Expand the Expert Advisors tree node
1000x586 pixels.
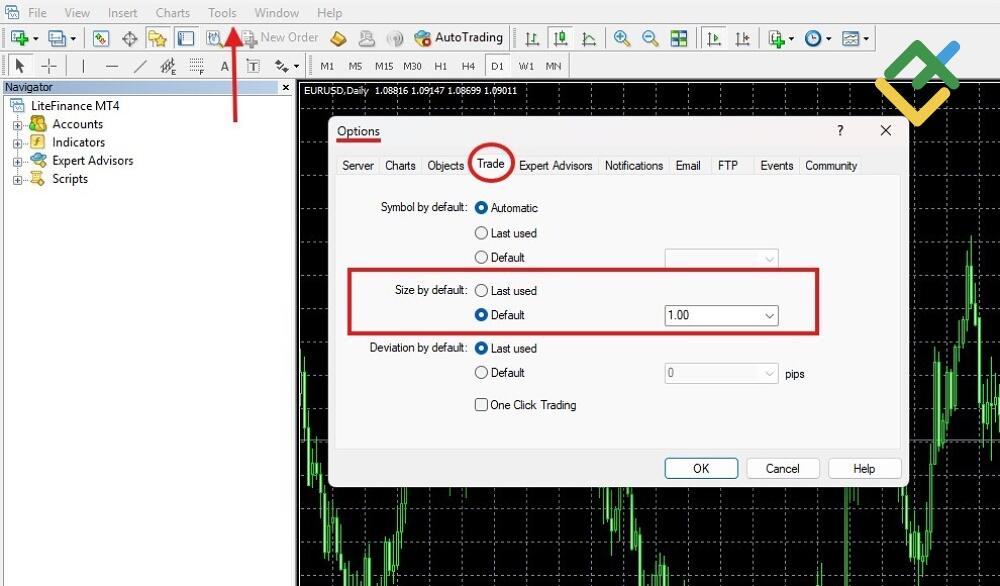click(17, 161)
